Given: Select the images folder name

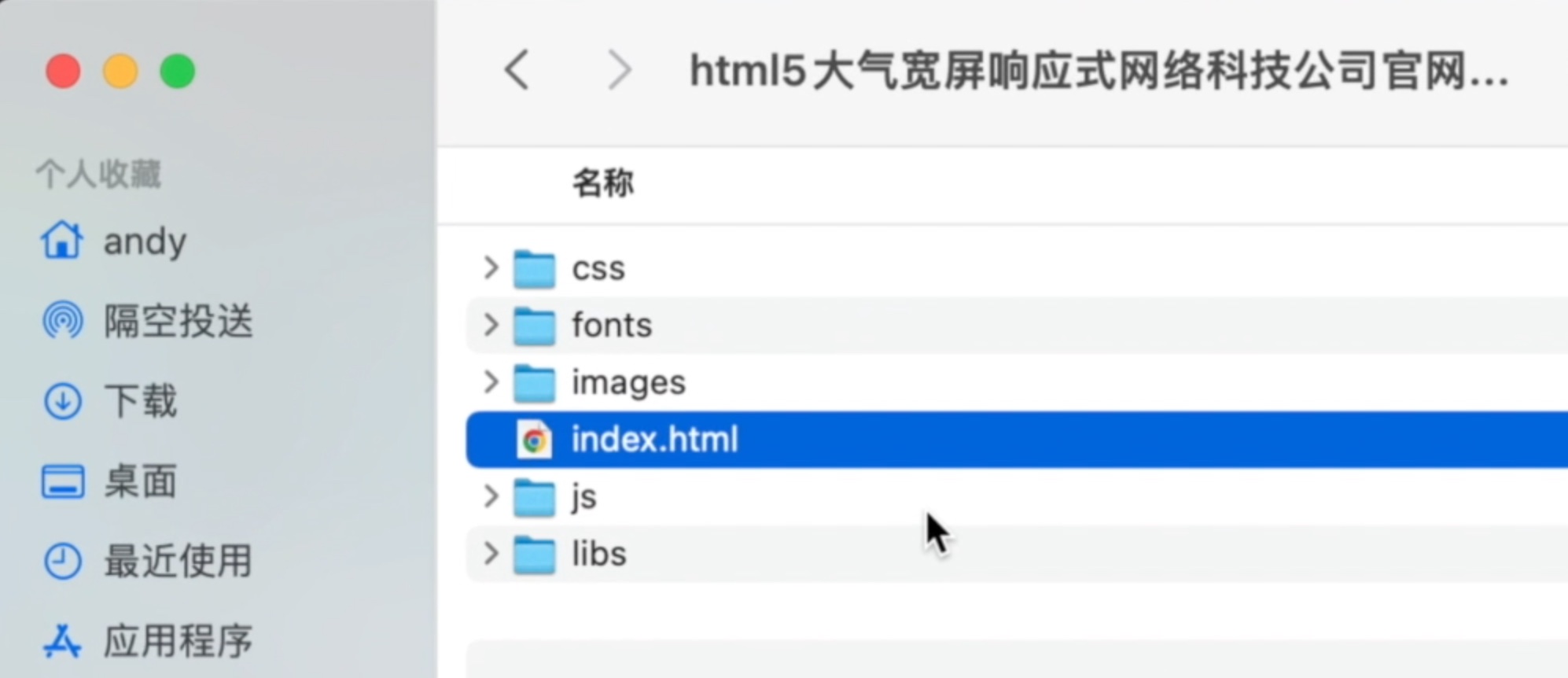Looking at the screenshot, I should [x=628, y=383].
